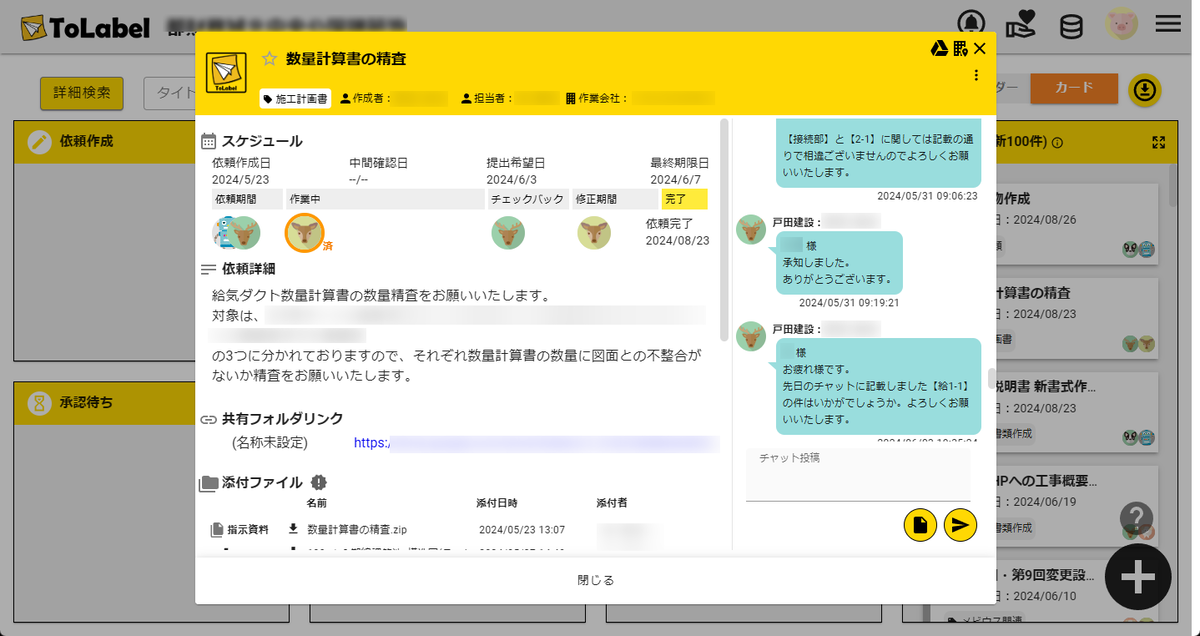The image size is (1200, 636).
Task: Download 数量計算書の精査.zip via download arrow
Action: [x=293, y=529]
